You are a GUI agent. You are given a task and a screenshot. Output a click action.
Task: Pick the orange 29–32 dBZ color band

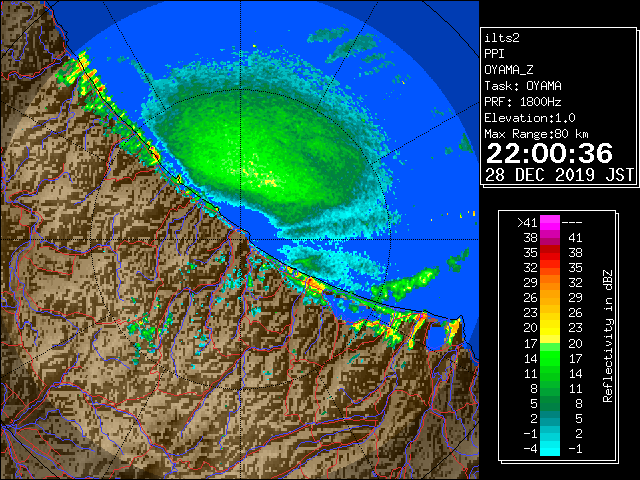coord(550,283)
